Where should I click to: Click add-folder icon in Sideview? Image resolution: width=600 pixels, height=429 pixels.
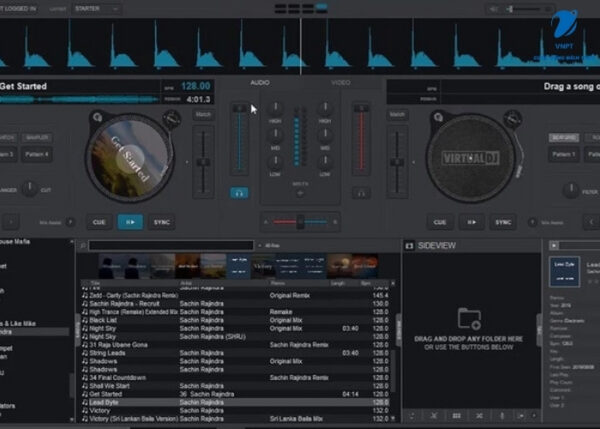pos(469,318)
